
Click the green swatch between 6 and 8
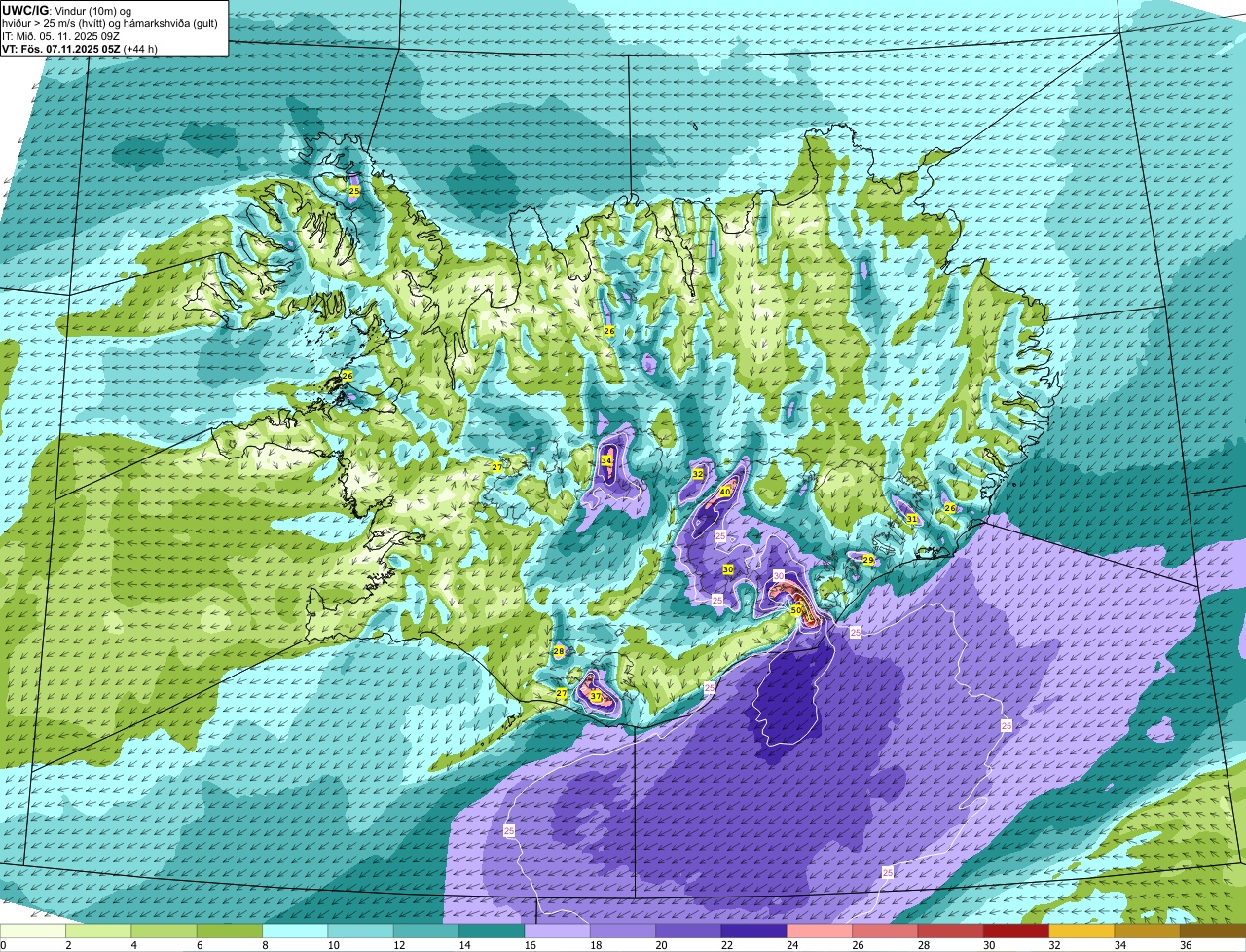click(230, 931)
